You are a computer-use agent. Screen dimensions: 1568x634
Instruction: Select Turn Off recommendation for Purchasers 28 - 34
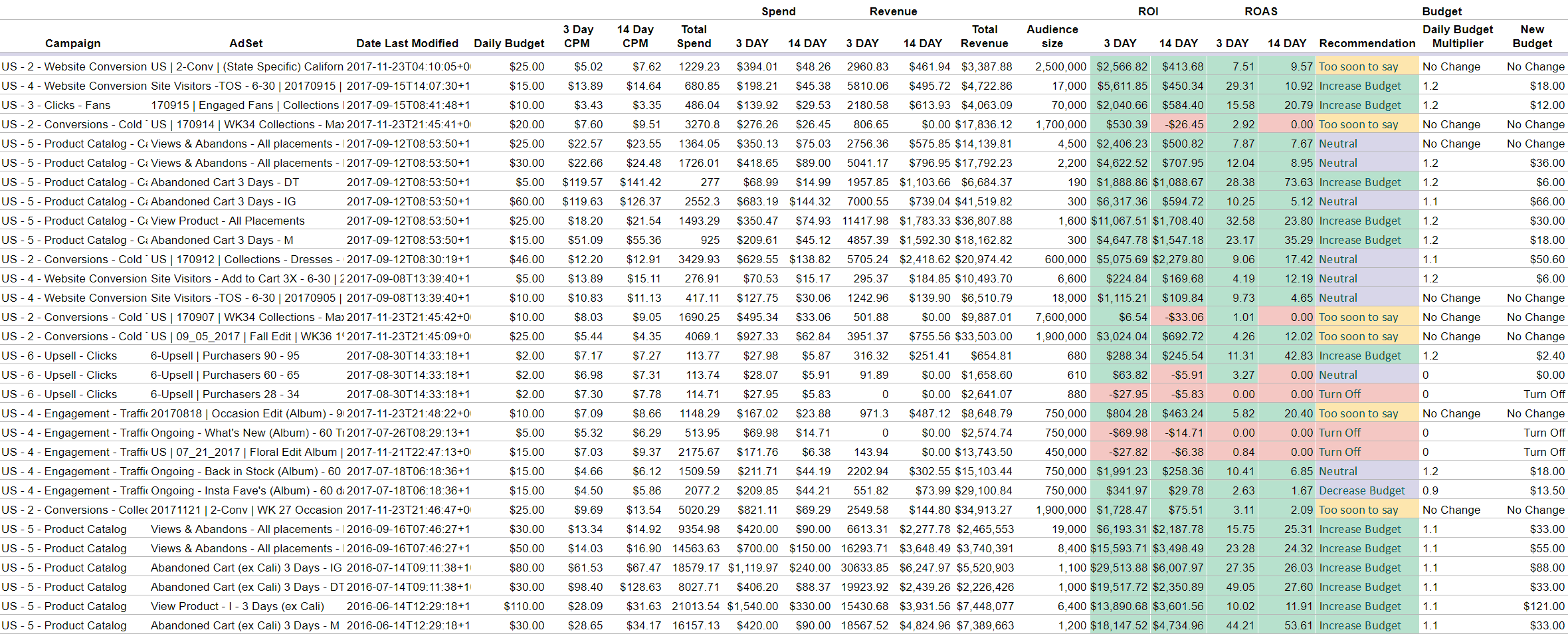[1367, 394]
